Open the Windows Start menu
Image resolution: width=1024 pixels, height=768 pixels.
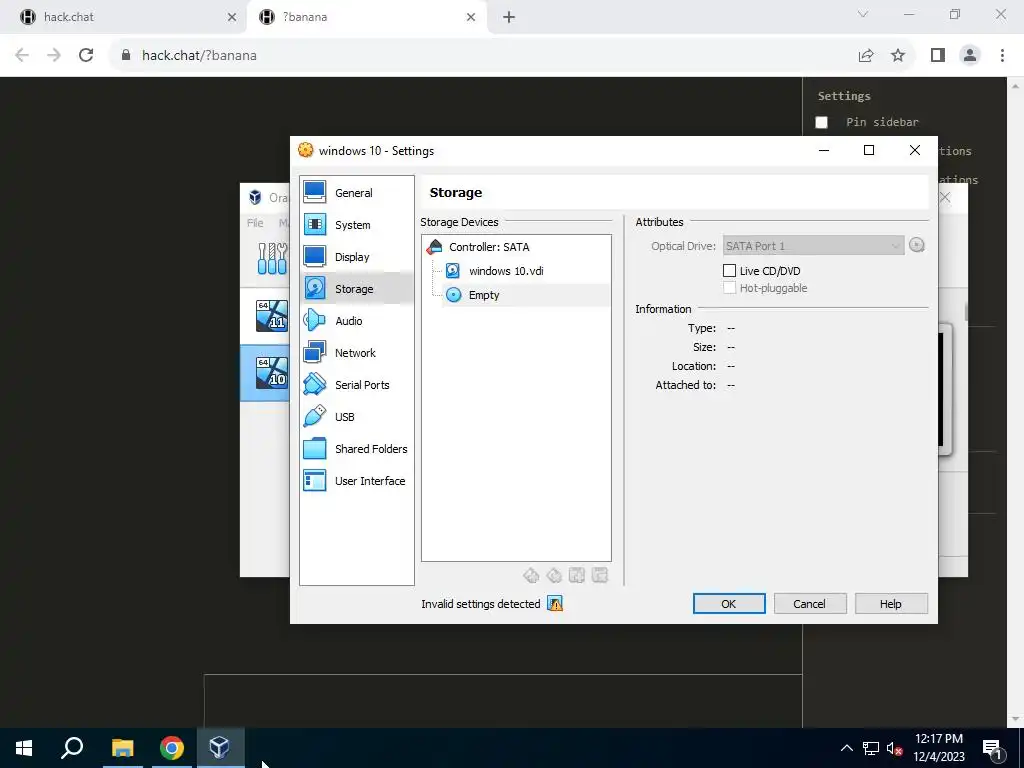[24, 748]
